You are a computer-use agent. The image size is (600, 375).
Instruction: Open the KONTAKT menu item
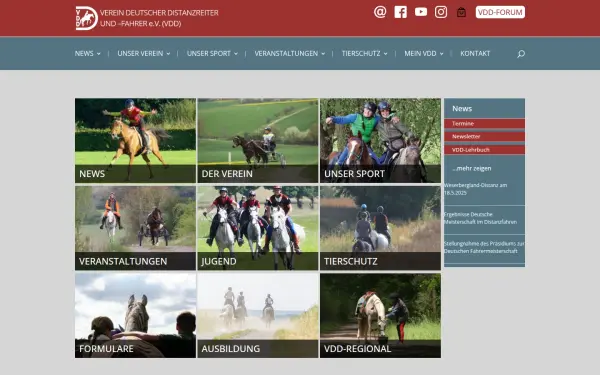tap(475, 54)
